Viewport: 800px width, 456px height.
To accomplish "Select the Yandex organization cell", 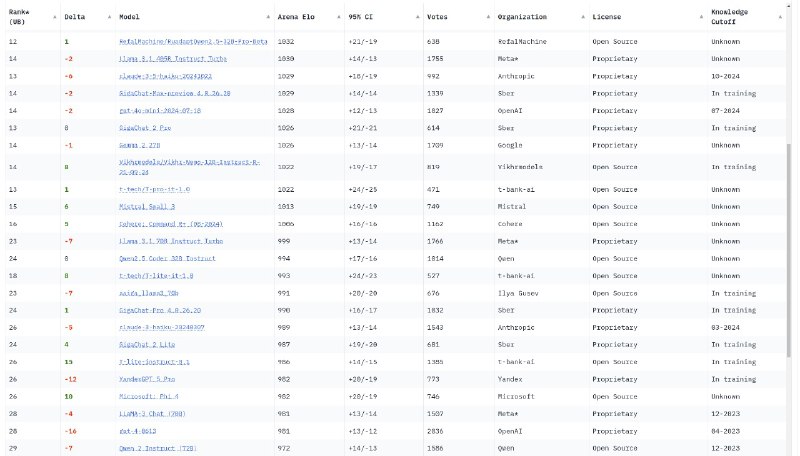I will tap(510, 379).
